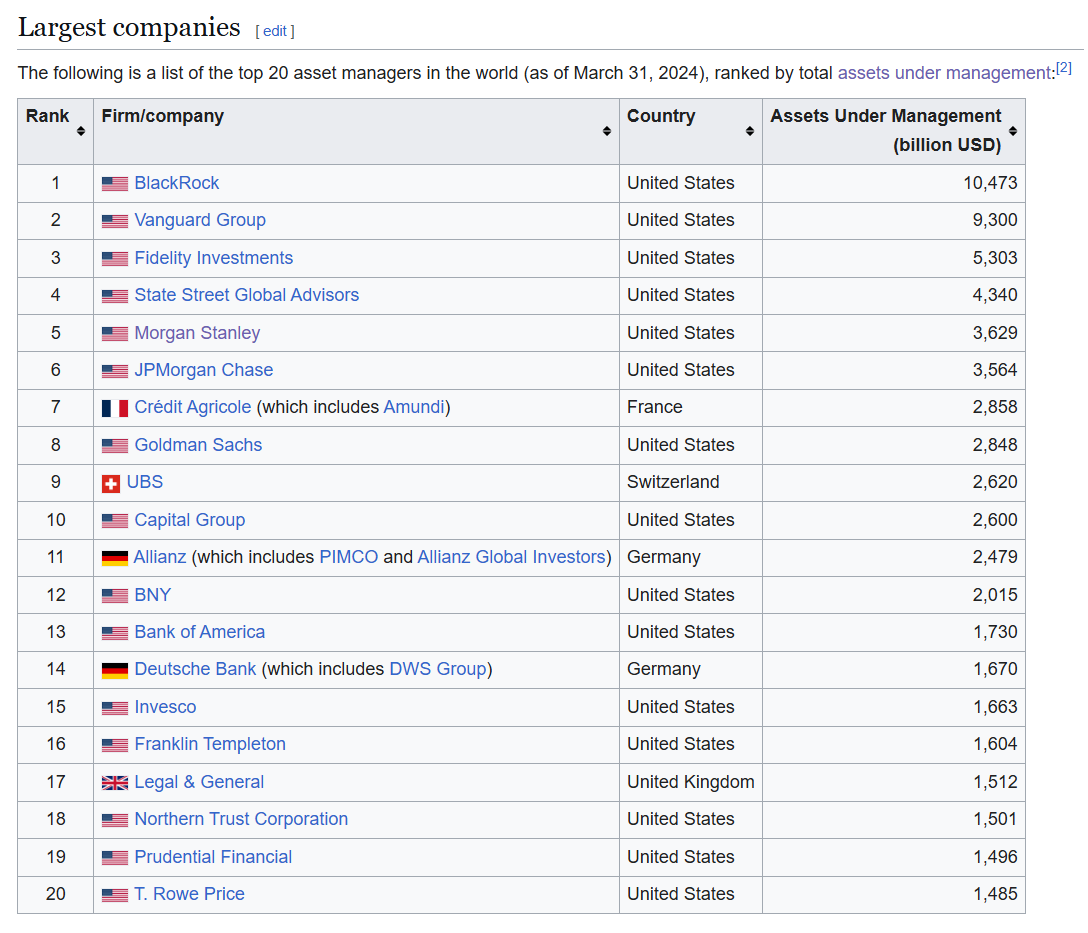Open the Bank of America link

point(199,632)
